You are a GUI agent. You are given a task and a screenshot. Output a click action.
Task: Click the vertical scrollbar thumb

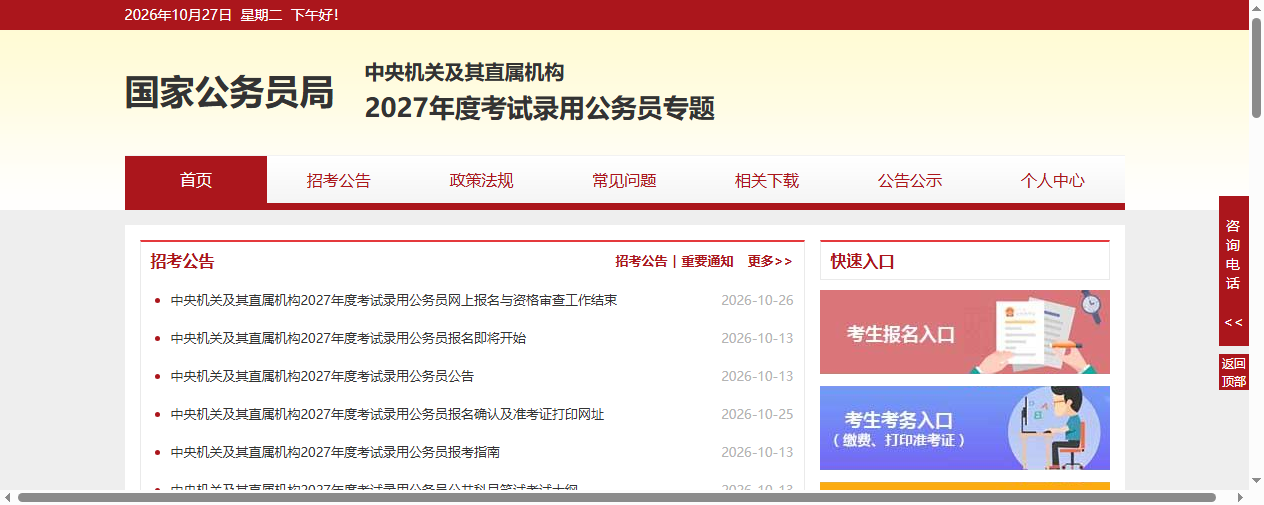point(1256,67)
